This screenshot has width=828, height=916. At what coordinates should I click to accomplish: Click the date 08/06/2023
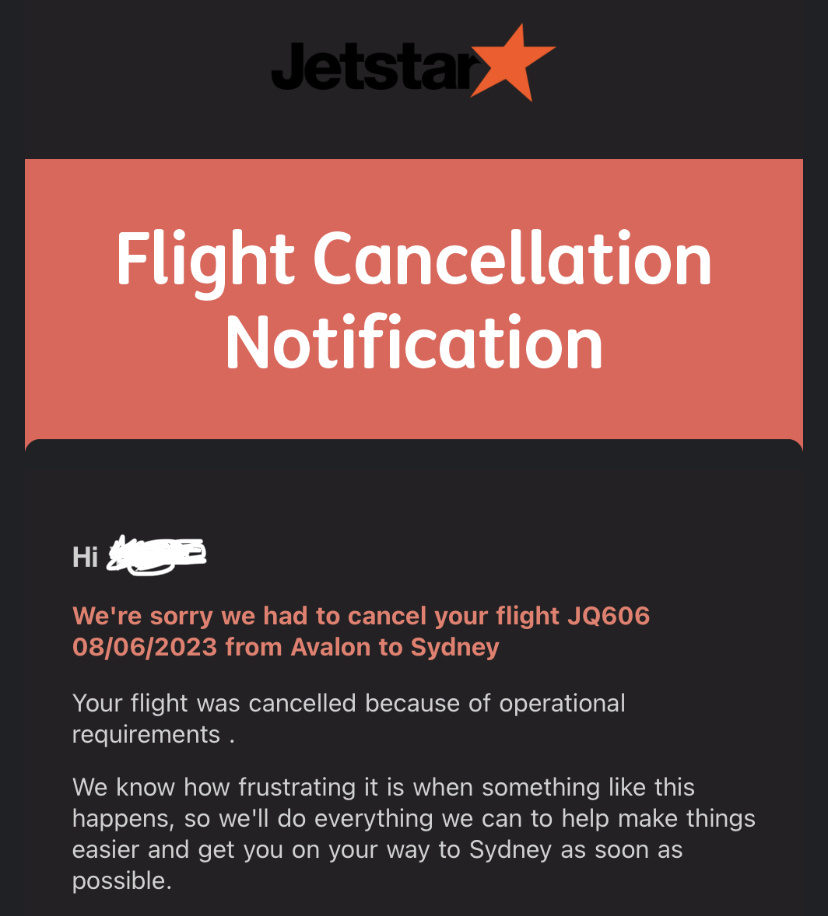[144, 647]
